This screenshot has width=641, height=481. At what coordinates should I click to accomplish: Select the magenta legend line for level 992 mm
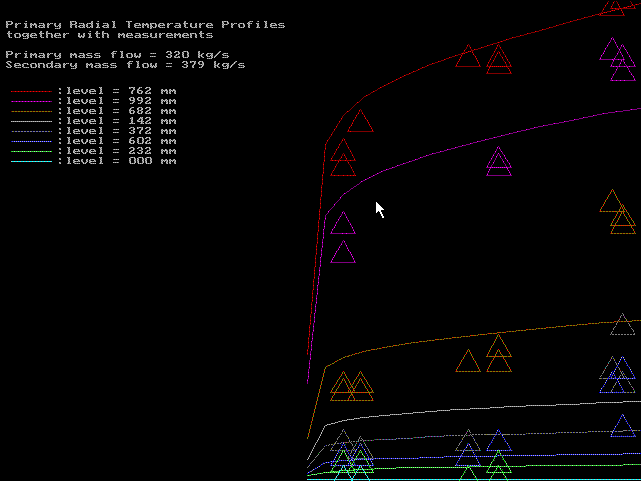point(31,101)
